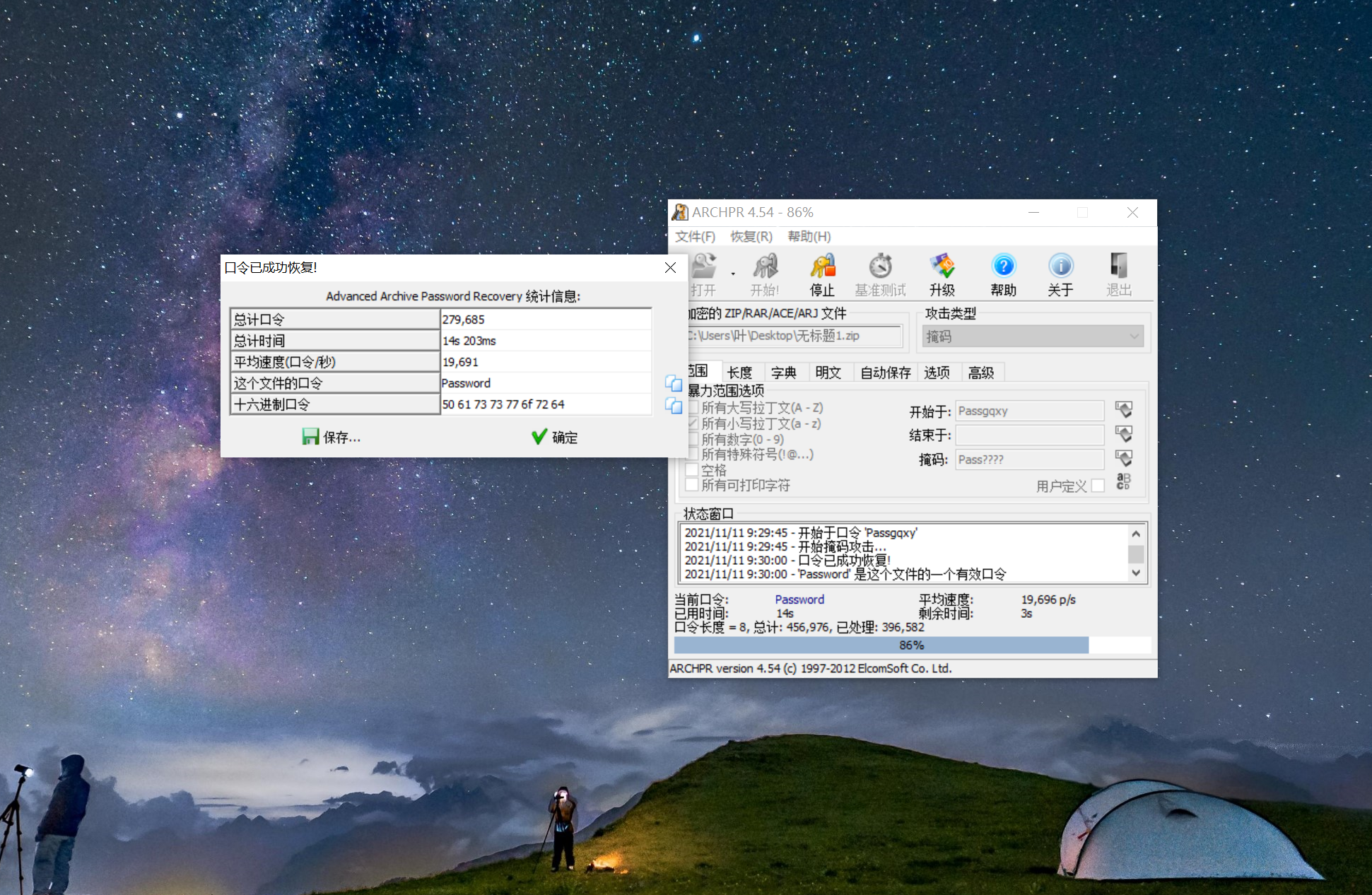Toggle the user-defined (用户定义) checkbox

(1098, 486)
